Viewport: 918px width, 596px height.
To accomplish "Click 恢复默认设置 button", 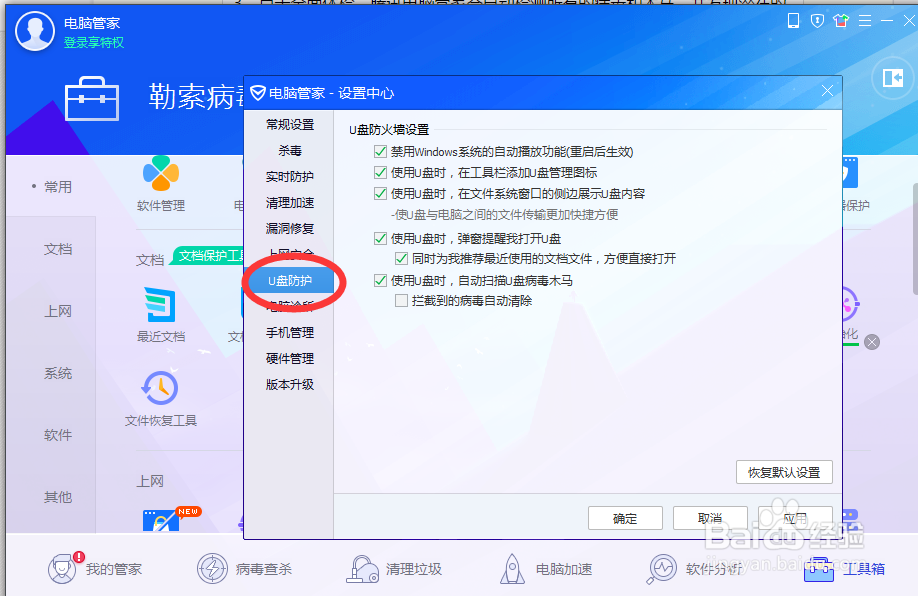I will (784, 472).
